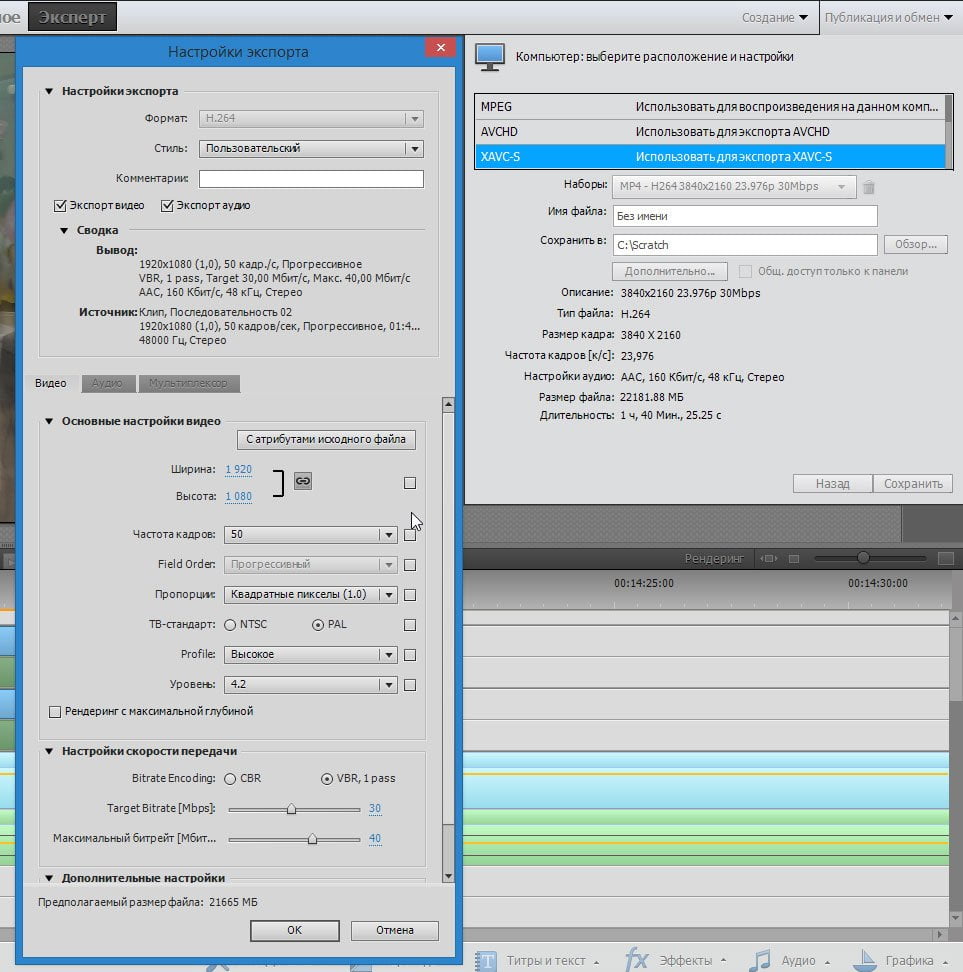
Task: Confirm export settings with OK
Action: pos(295,930)
